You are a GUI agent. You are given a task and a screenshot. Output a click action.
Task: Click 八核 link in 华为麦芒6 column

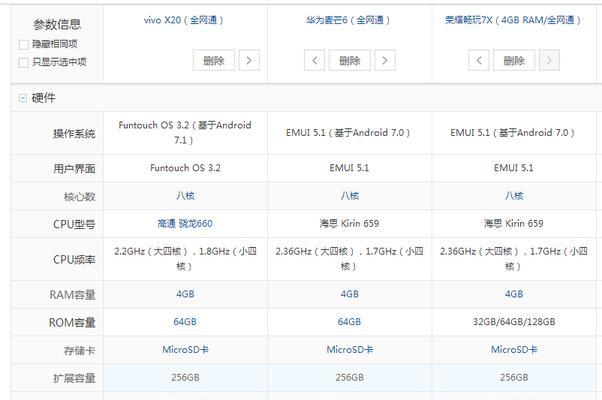tap(349, 196)
